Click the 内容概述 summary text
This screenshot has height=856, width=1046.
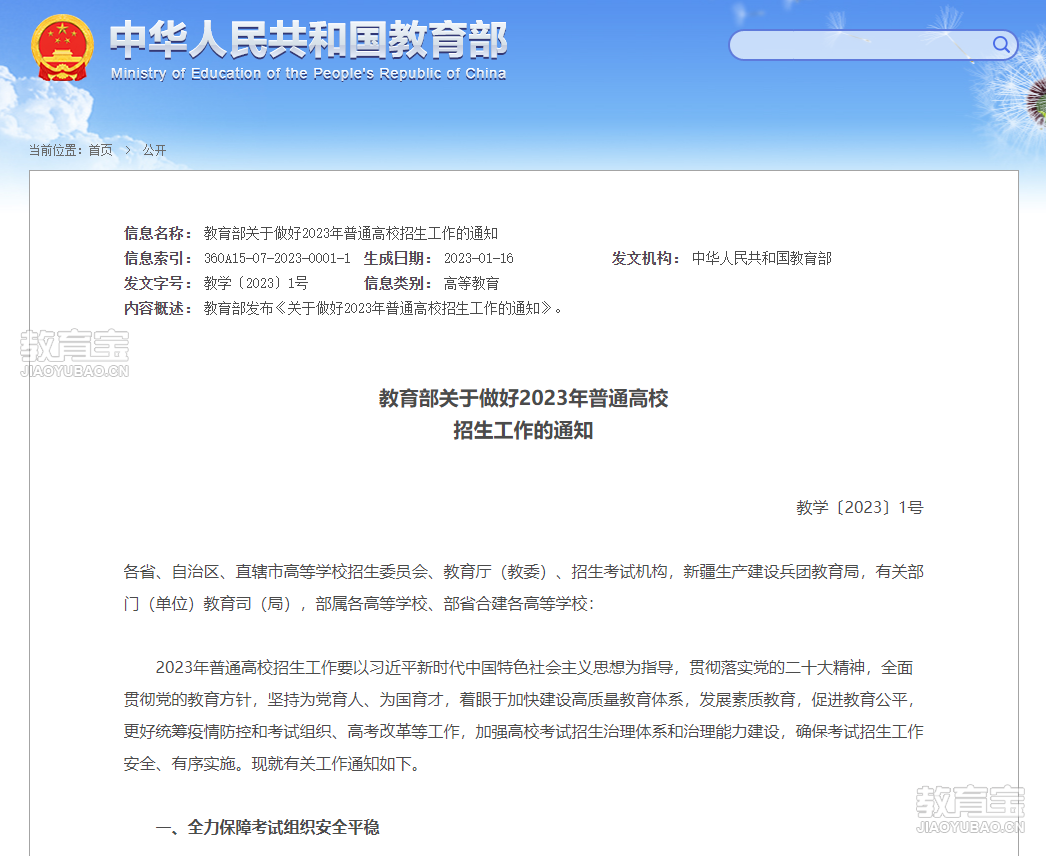pos(383,308)
